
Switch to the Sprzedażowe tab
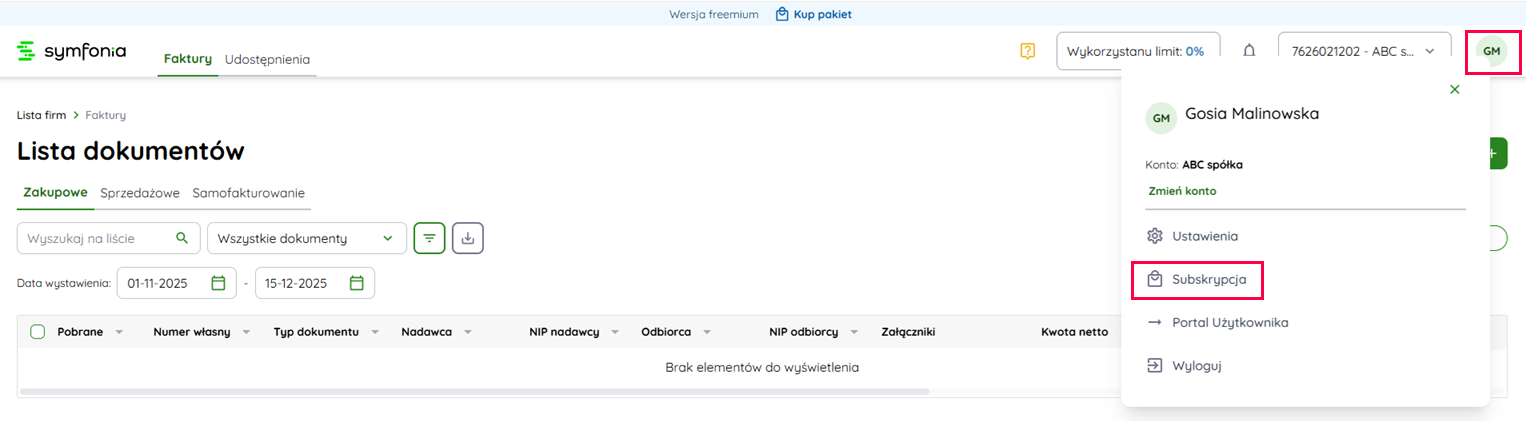139,193
